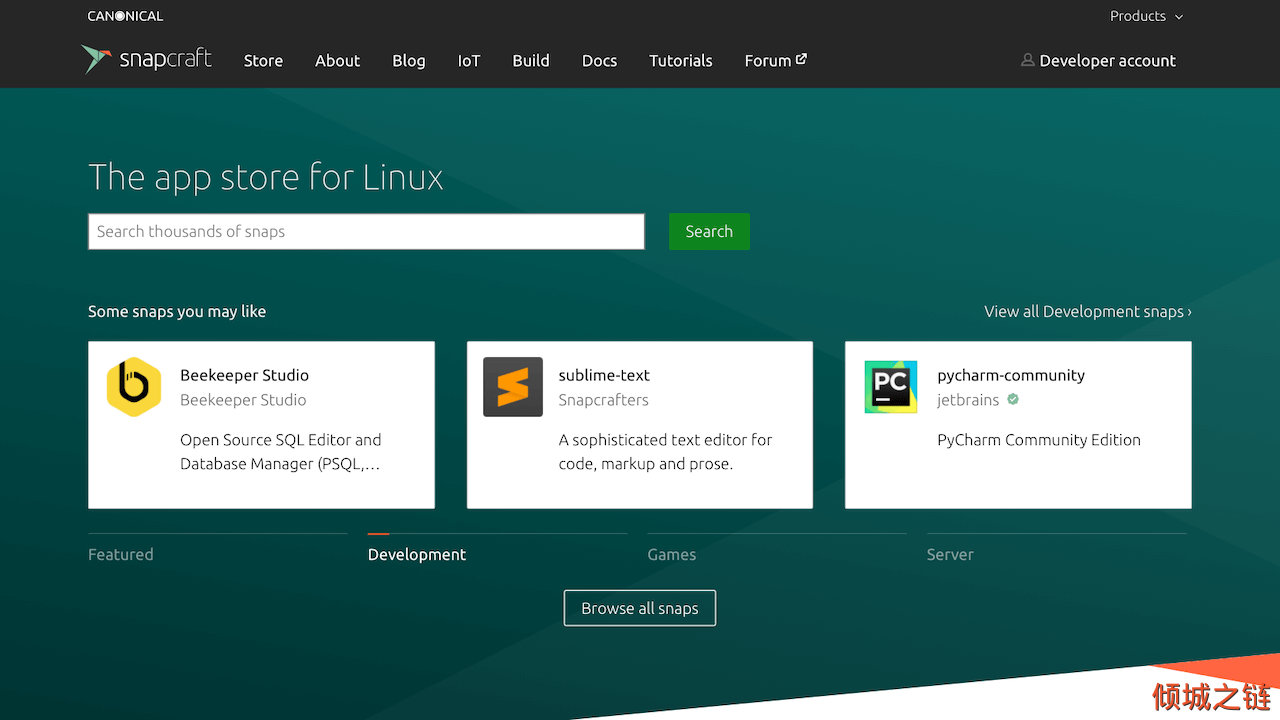Click 'Some snaps you may like' heading
The width and height of the screenshot is (1280, 720).
177,311
